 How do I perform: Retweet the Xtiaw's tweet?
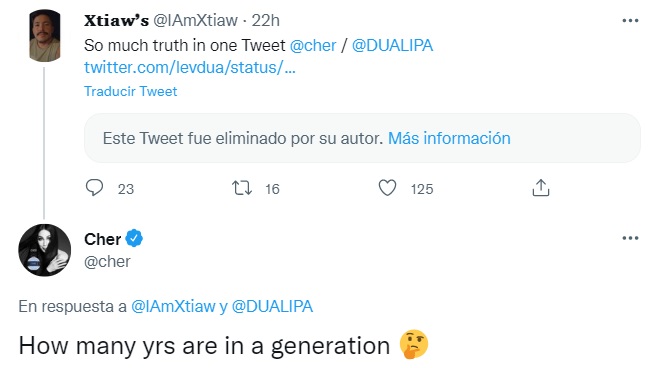pyautogui.click(x=242, y=188)
